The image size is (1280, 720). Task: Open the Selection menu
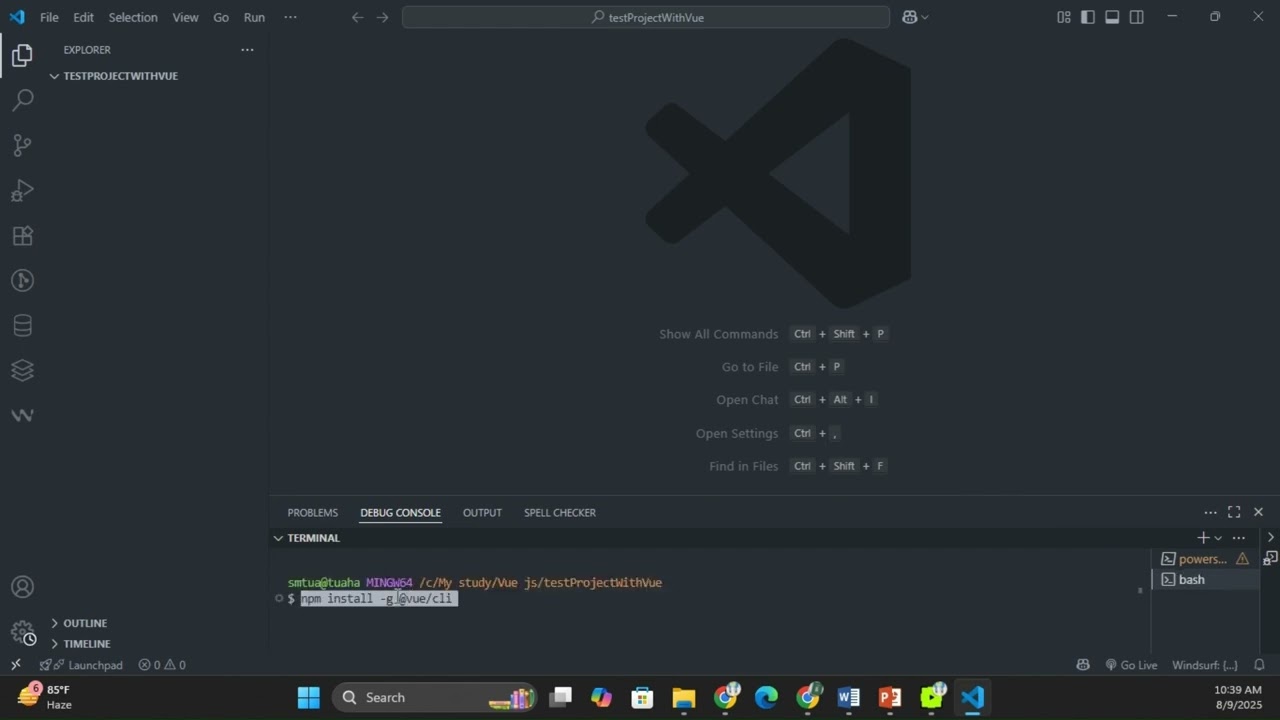pyautogui.click(x=133, y=17)
